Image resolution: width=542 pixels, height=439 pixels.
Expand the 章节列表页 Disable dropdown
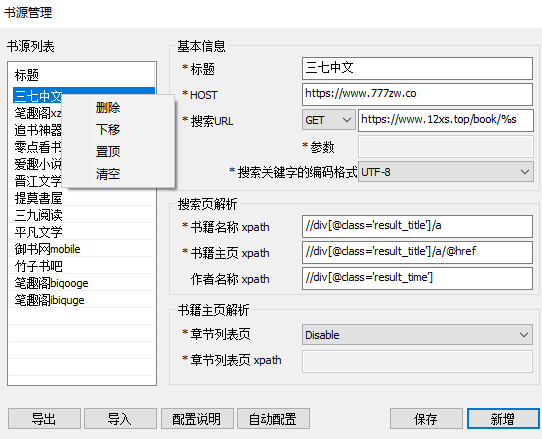[x=417, y=335]
